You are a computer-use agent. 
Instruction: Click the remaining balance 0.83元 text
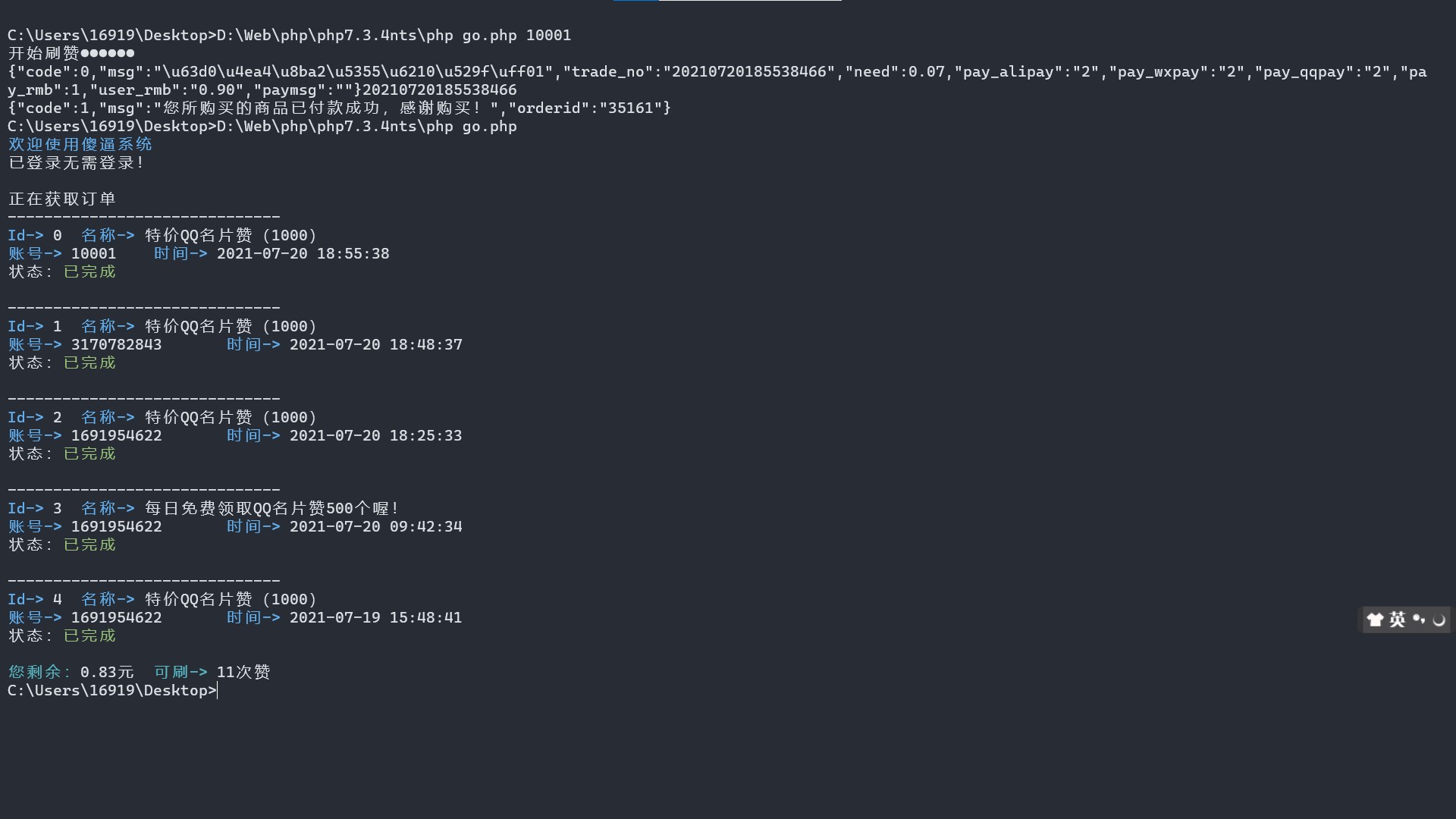[x=107, y=673]
